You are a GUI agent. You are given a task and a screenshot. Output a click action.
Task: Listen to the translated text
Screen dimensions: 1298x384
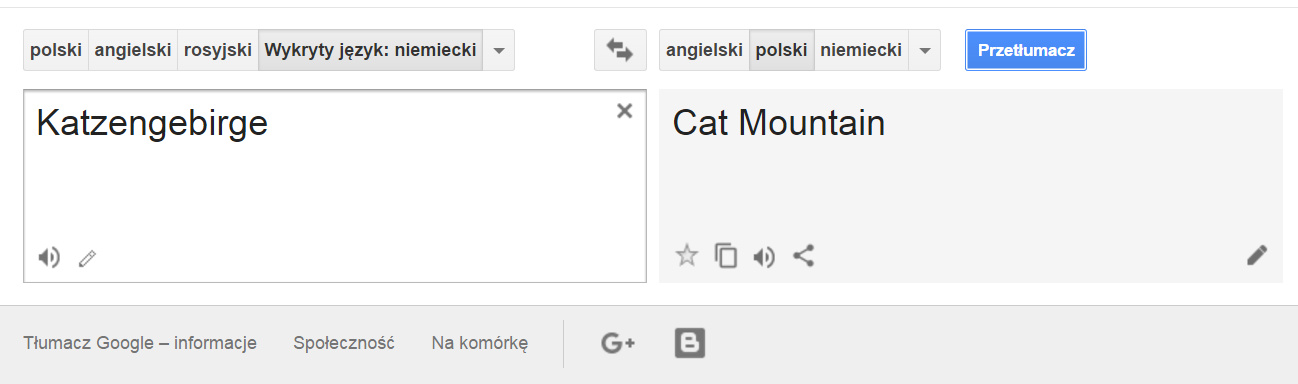click(764, 257)
